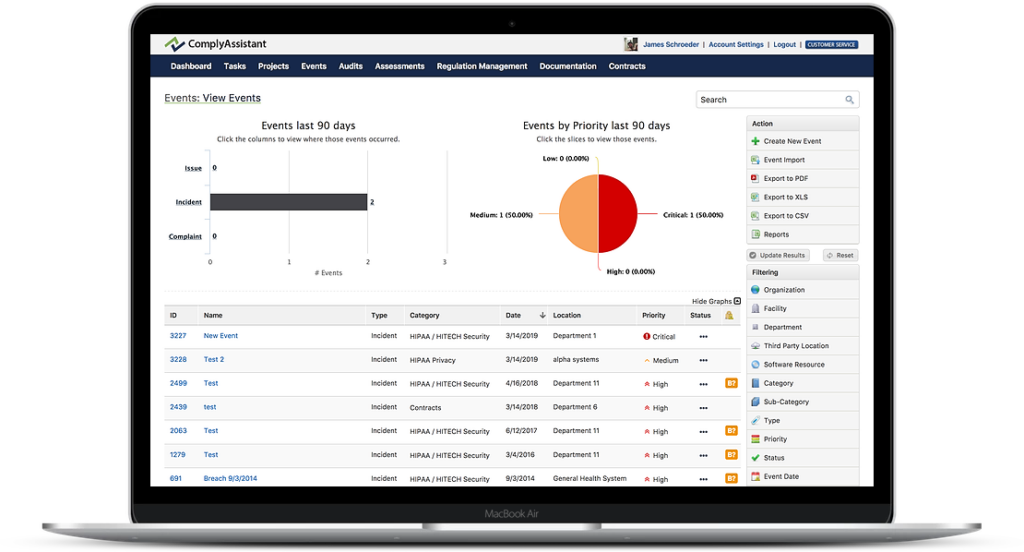The height and width of the screenshot is (552, 1024).
Task: Click the Reports icon in Action panel
Action: [755, 234]
